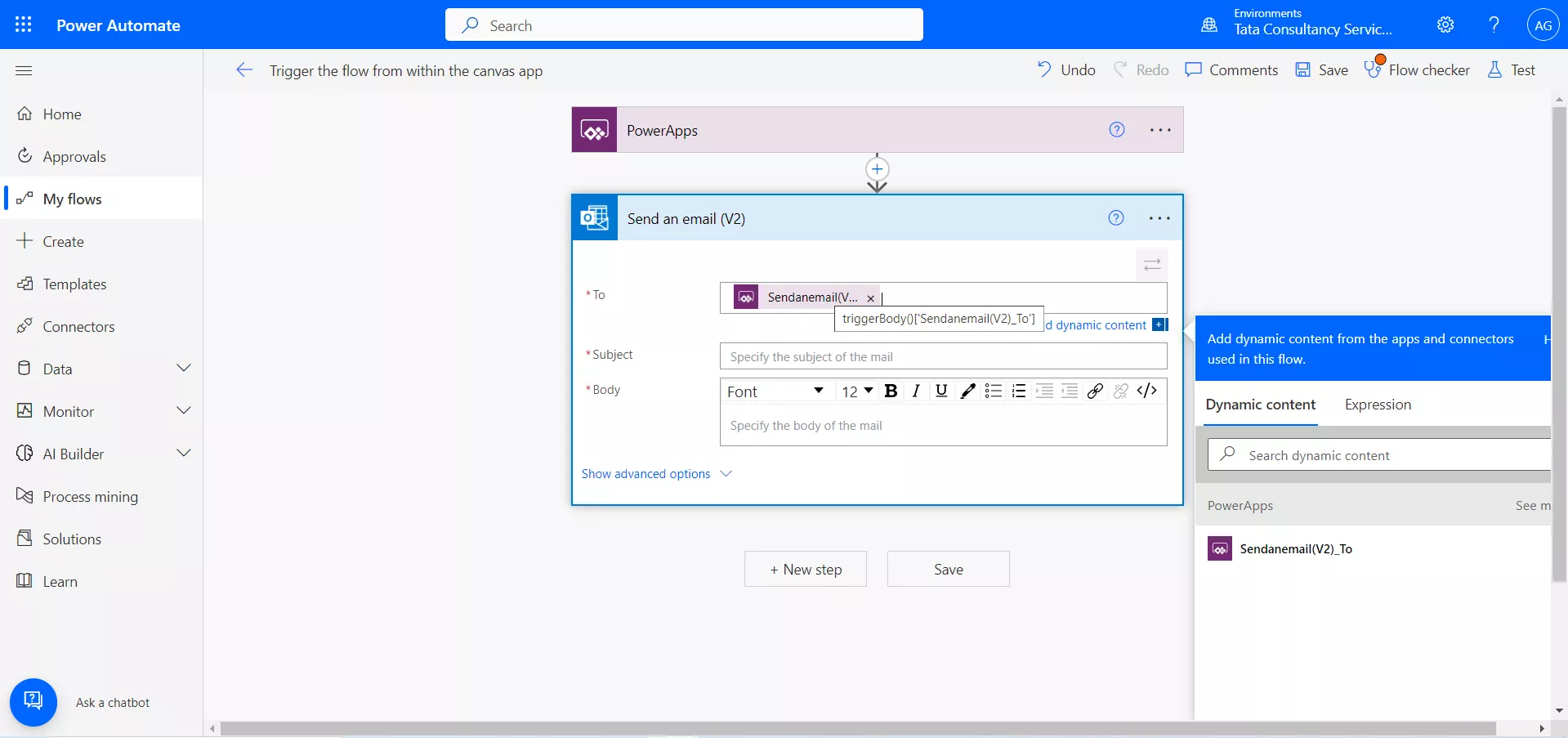Viewport: 1568px width, 738px height.
Task: Click the remove link icon in Body toolbar
Action: 1121,391
